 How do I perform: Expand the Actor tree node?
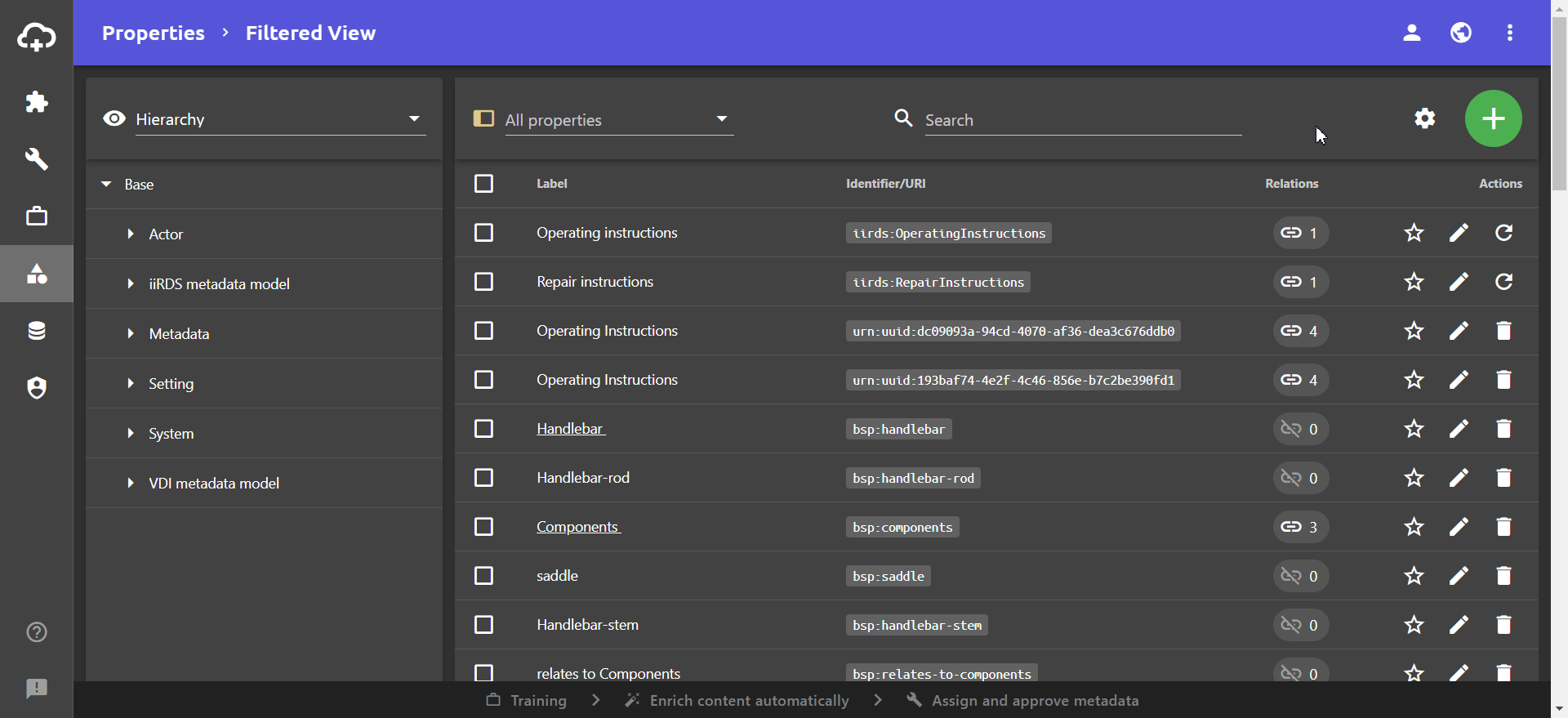click(131, 234)
